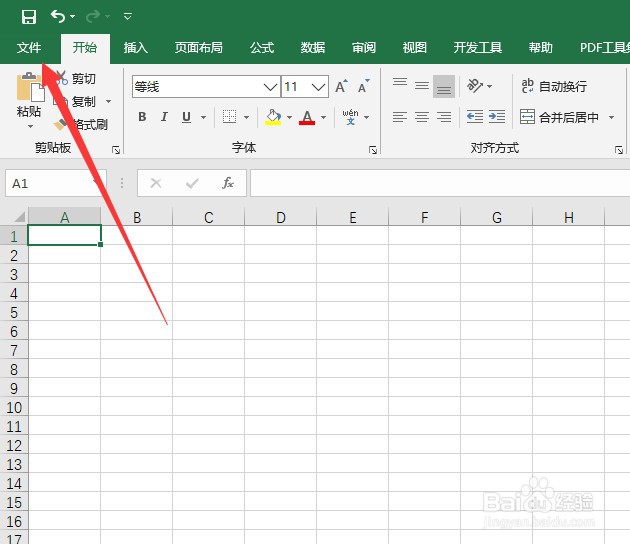The image size is (630, 544).
Task: Click the fx insert function icon
Action: [228, 183]
